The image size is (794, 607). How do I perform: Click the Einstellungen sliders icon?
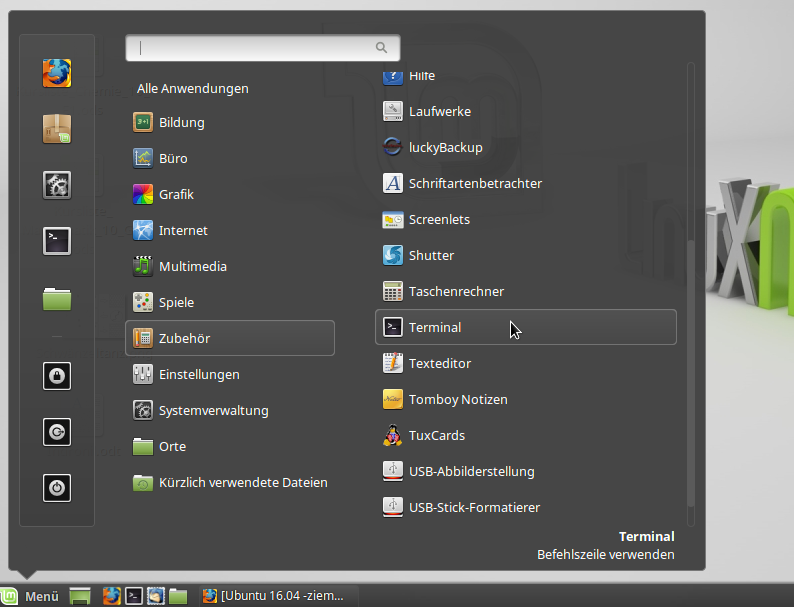143,375
